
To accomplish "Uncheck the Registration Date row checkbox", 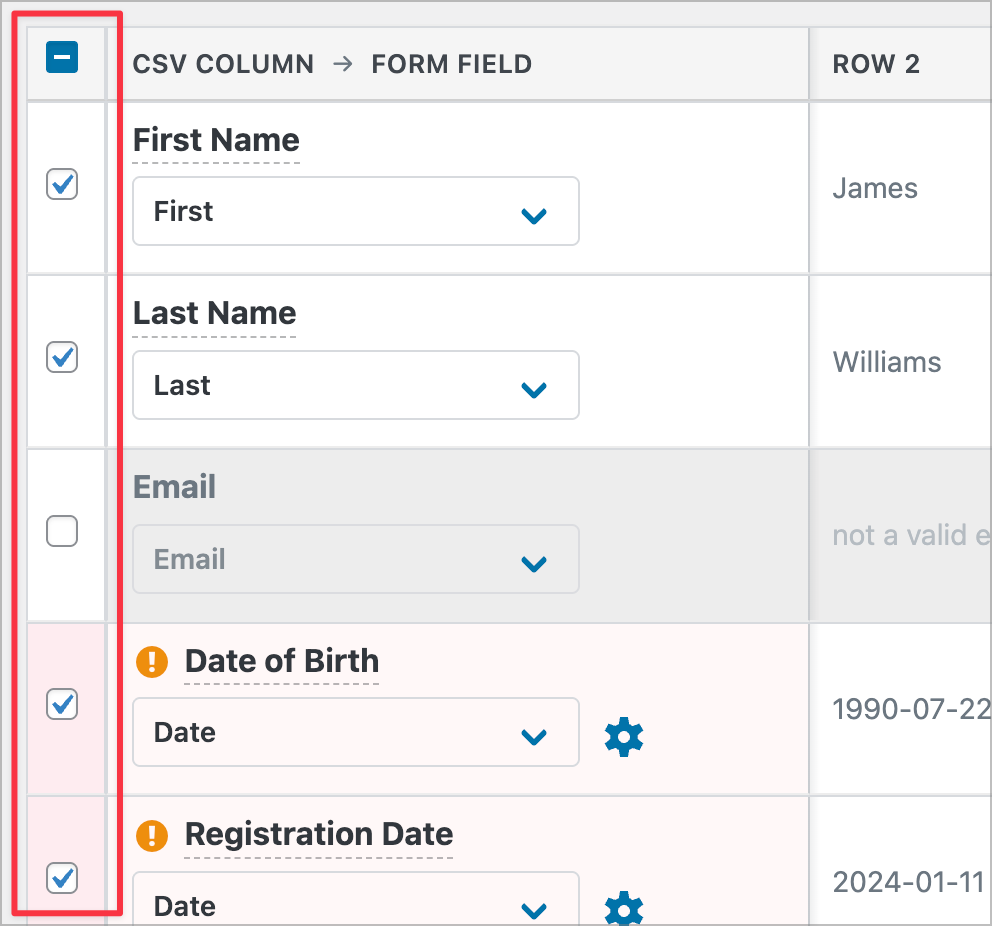I will coord(62,878).
